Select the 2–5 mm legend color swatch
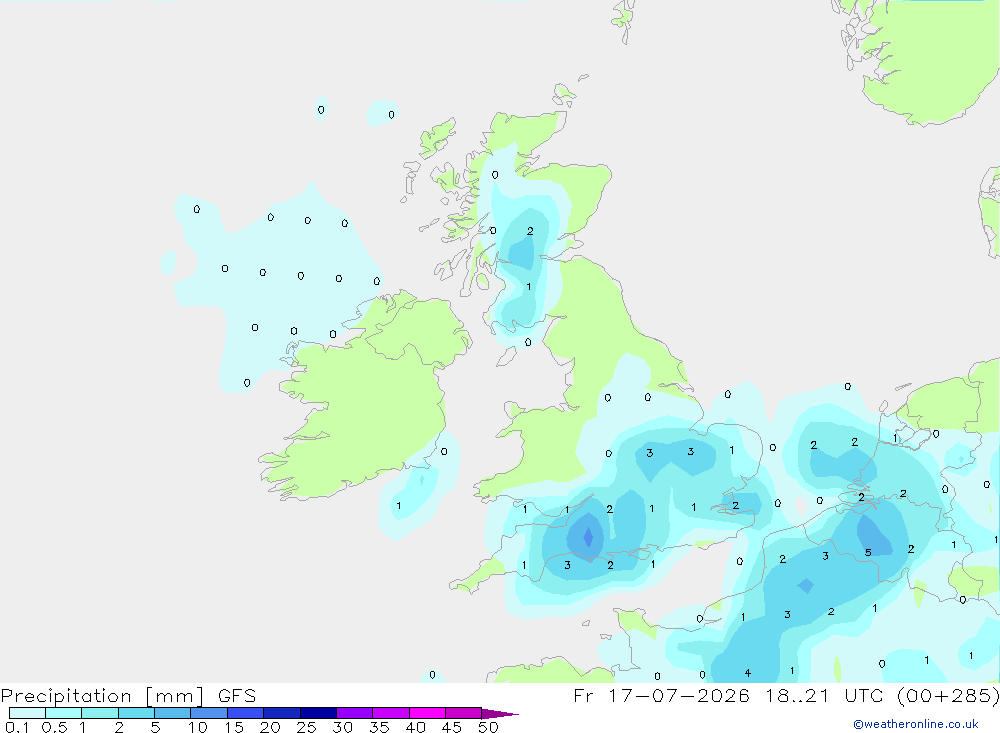This screenshot has height=733, width=1000. [x=136, y=713]
